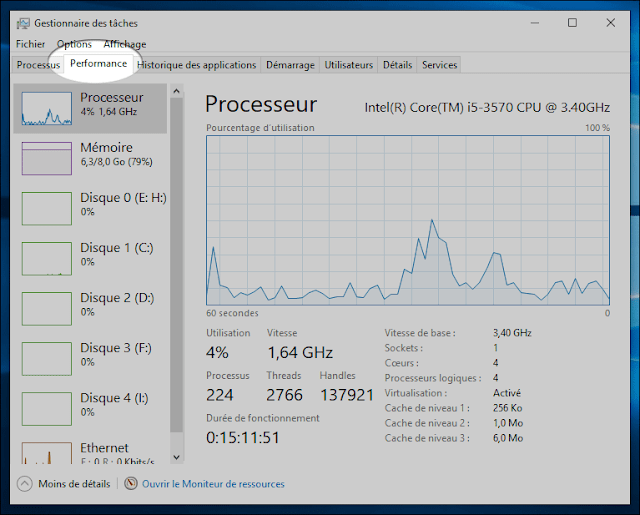640x515 pixels.
Task: Click the Processeurs logiques label
Action: click(433, 378)
